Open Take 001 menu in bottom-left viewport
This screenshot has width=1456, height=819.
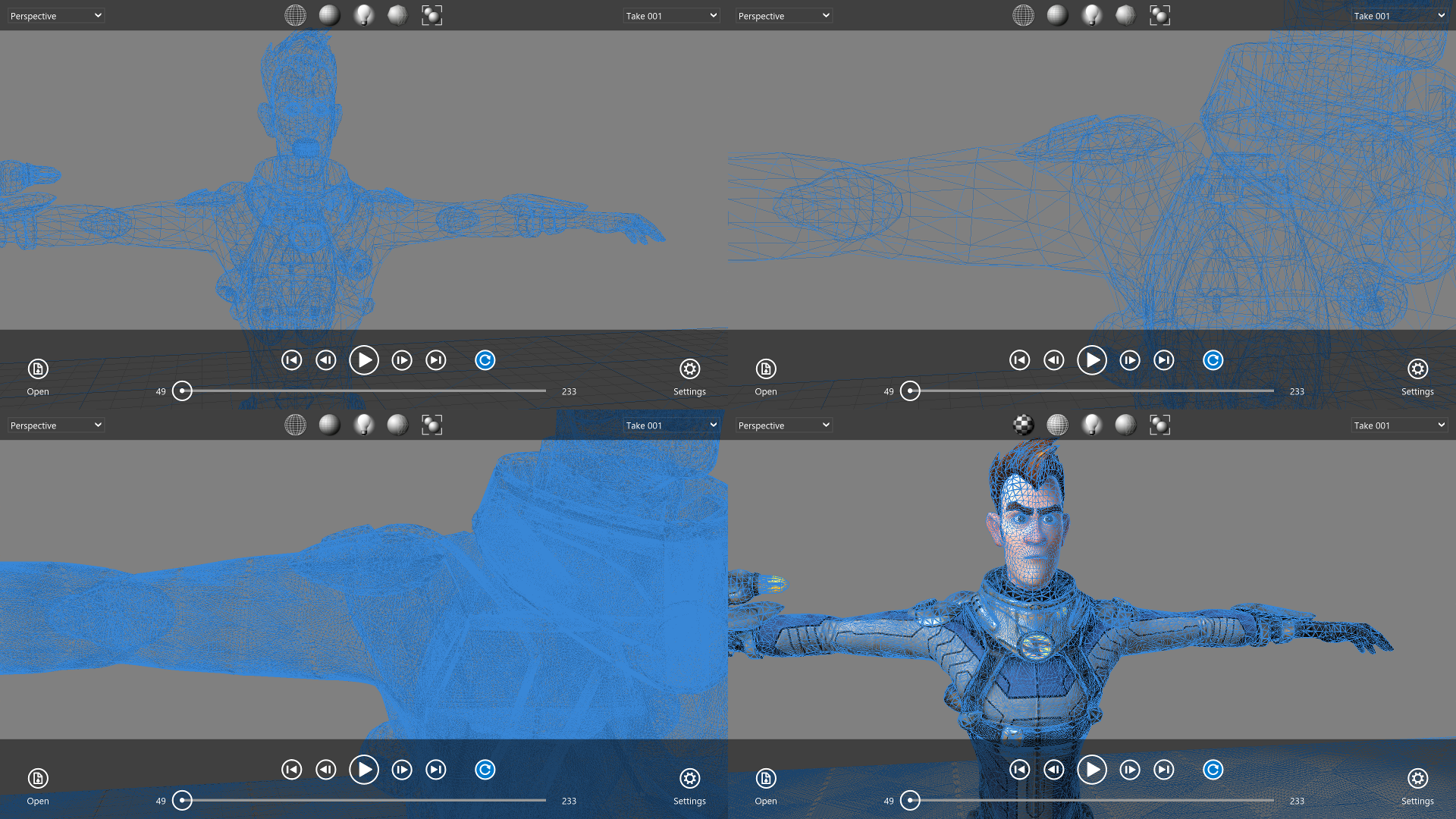tap(670, 425)
